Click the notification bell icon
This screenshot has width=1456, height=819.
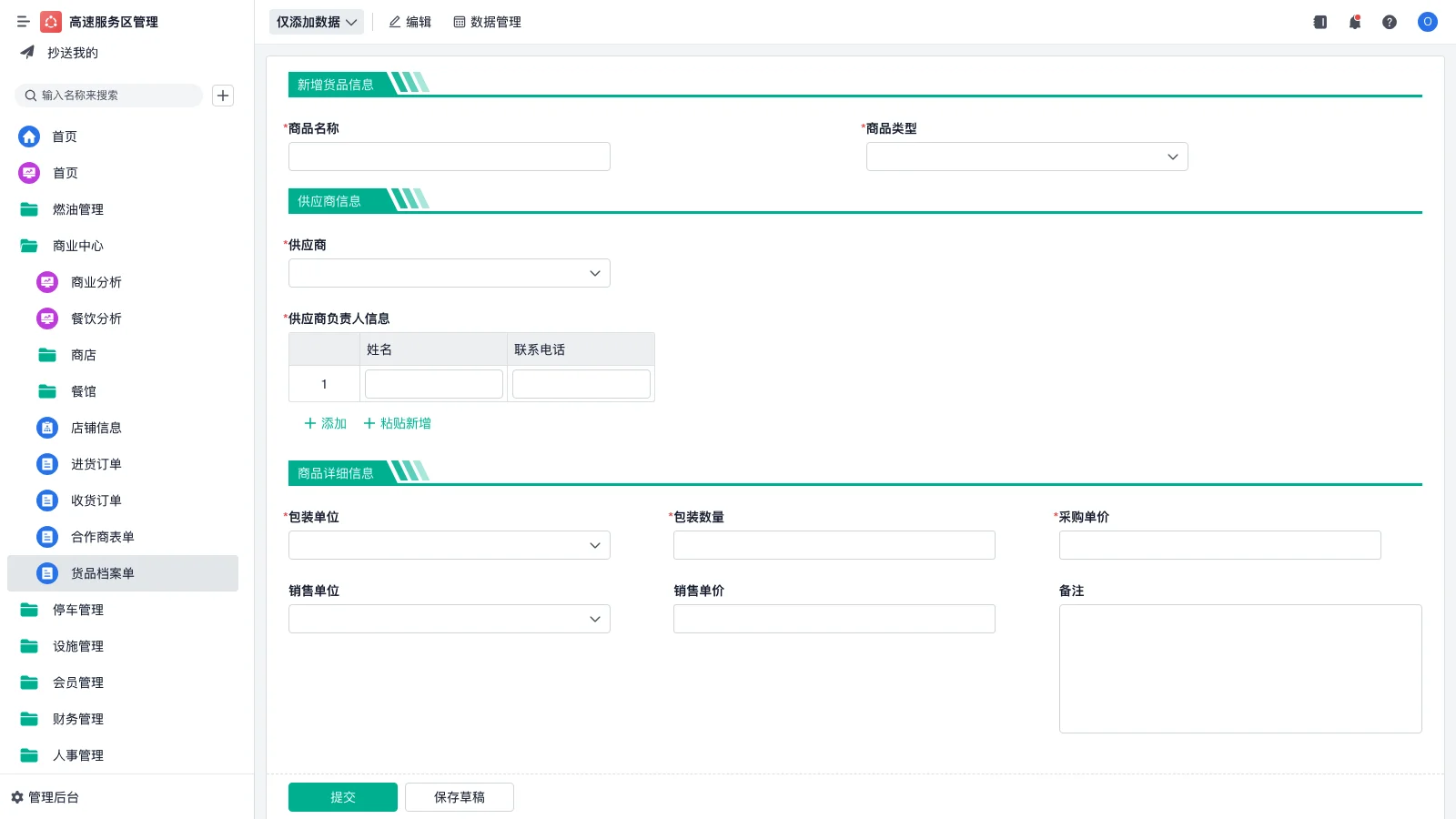pos(1355,22)
